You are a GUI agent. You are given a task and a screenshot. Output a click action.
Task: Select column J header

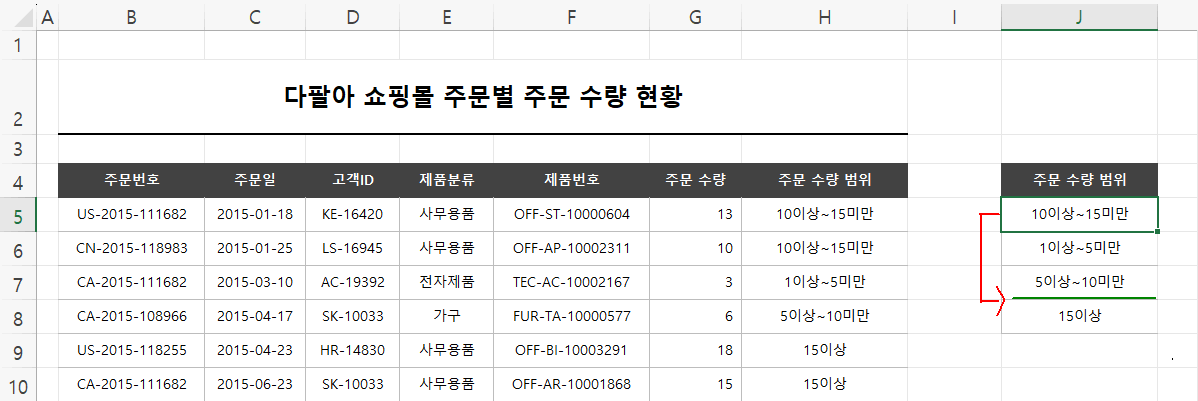[1079, 18]
